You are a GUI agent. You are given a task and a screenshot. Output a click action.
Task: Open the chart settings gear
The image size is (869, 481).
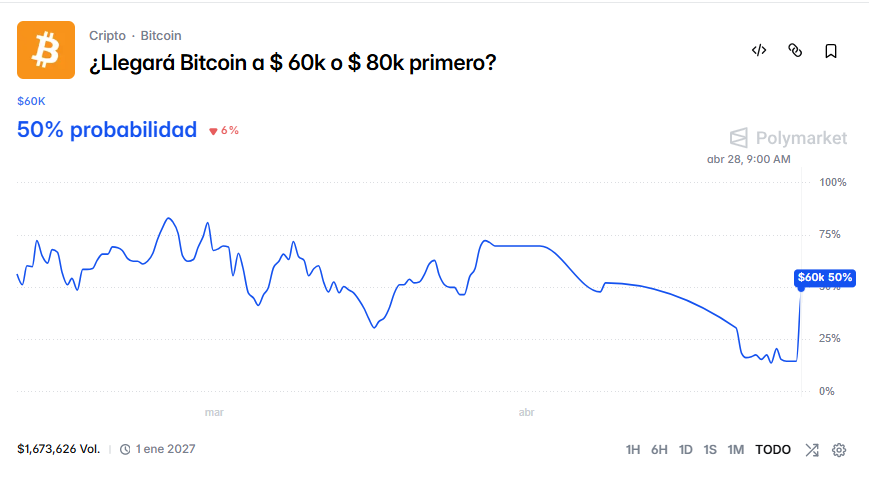pos(839,450)
